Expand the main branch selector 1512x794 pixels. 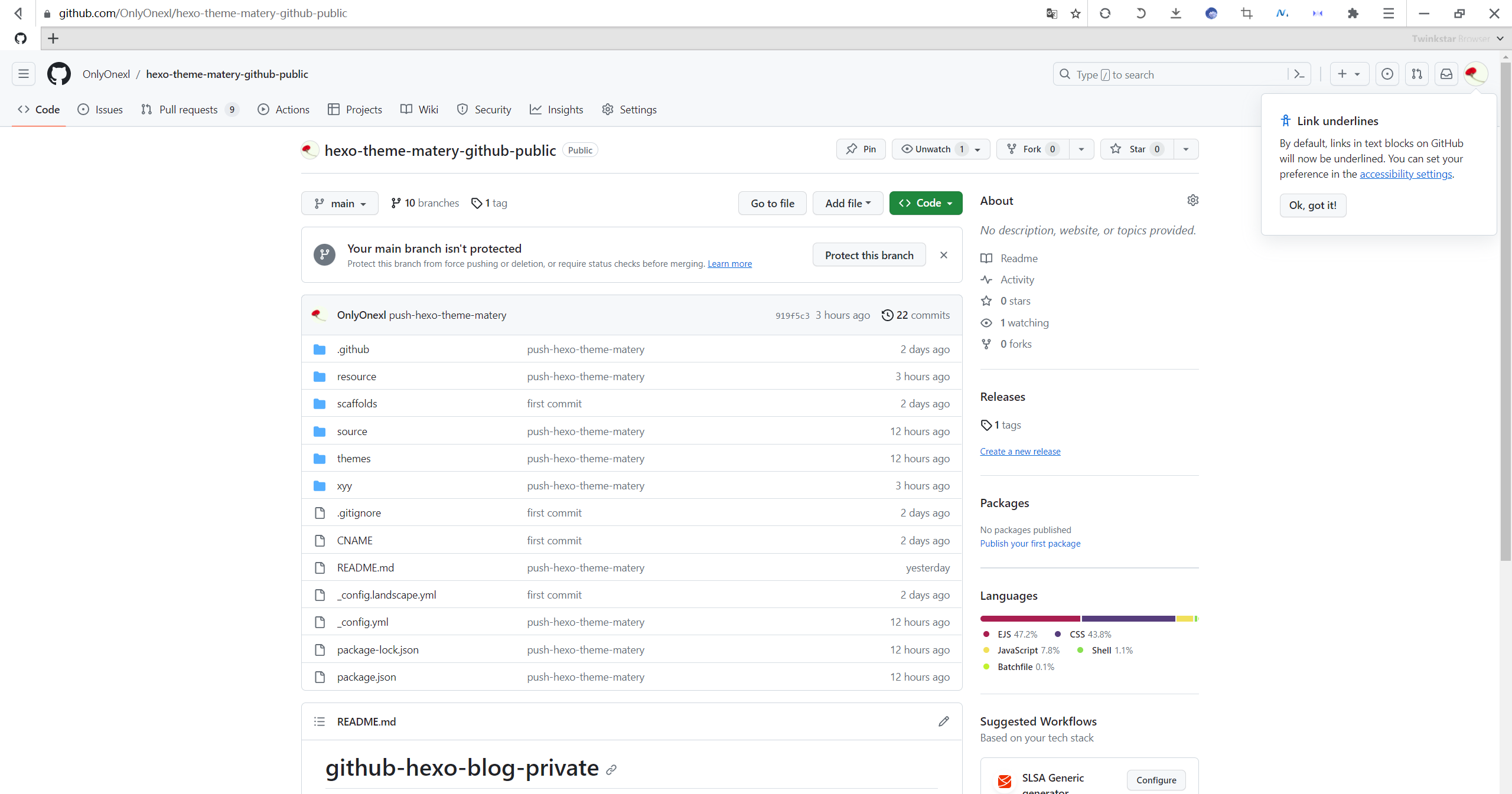click(340, 203)
